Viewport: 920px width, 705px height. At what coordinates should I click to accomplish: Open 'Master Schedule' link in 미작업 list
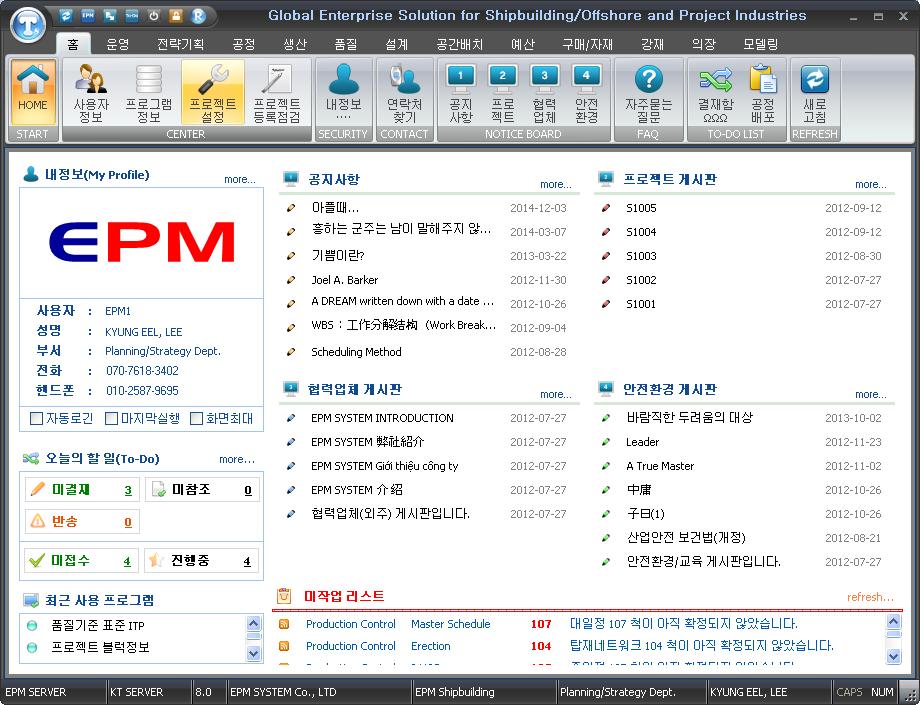tap(451, 624)
